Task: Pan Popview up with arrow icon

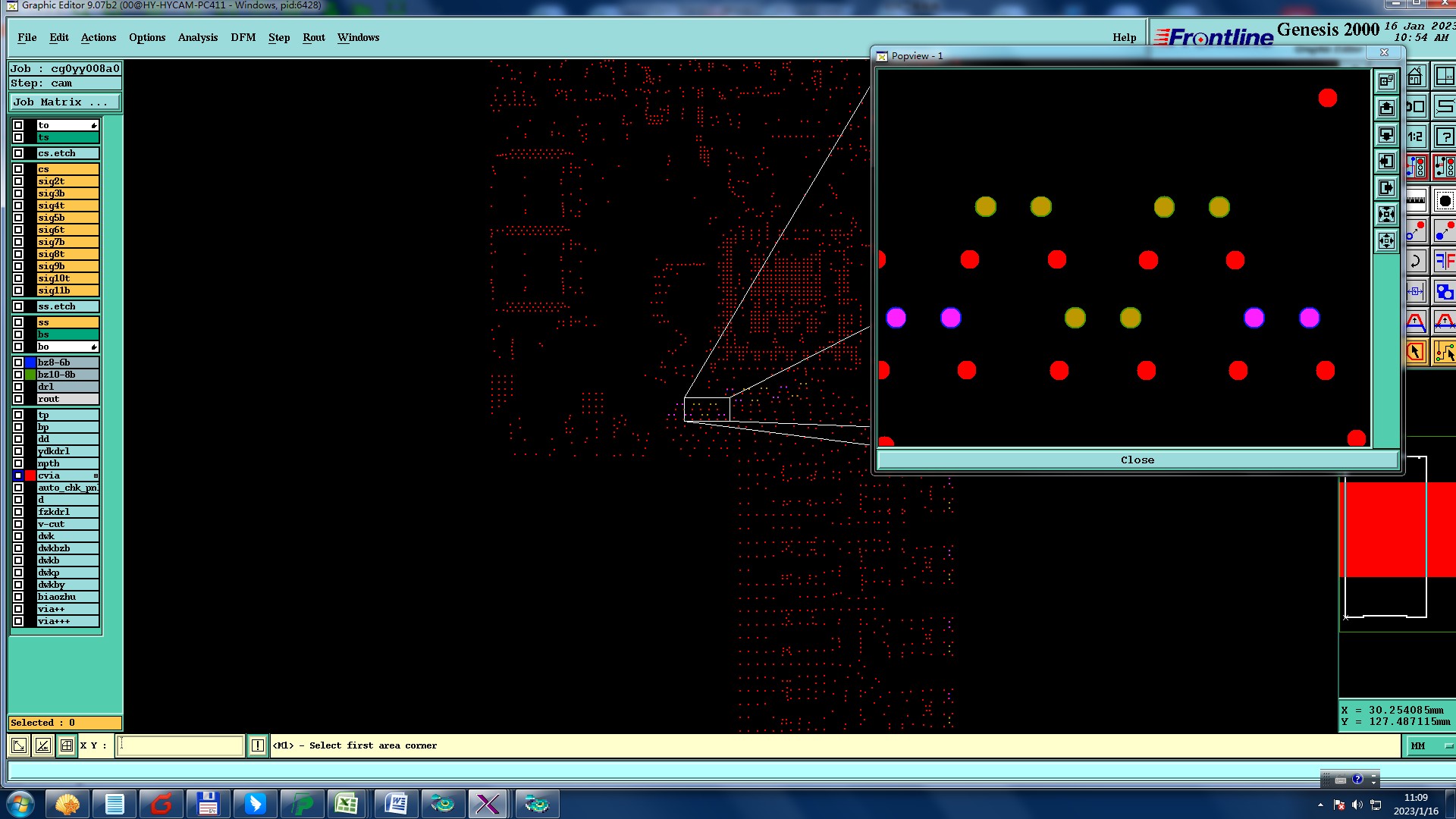Action: pyautogui.click(x=1386, y=108)
